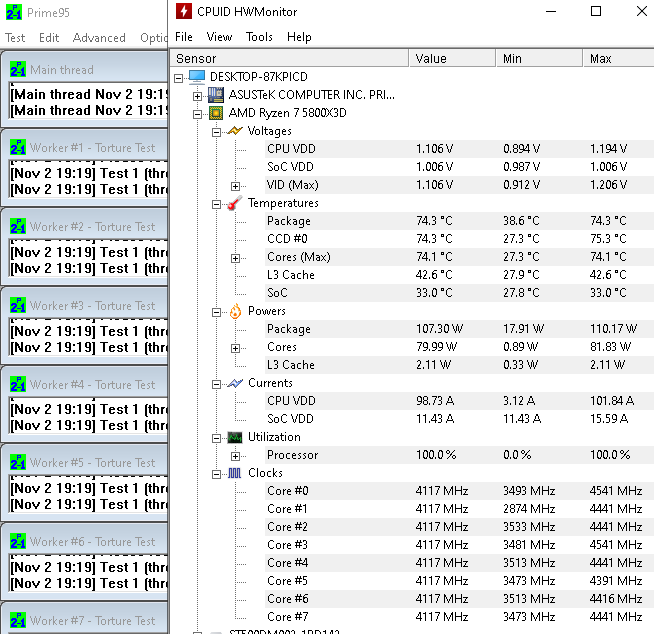Select the SoC temperature row
The width and height of the screenshot is (654, 634).
(x=458, y=293)
